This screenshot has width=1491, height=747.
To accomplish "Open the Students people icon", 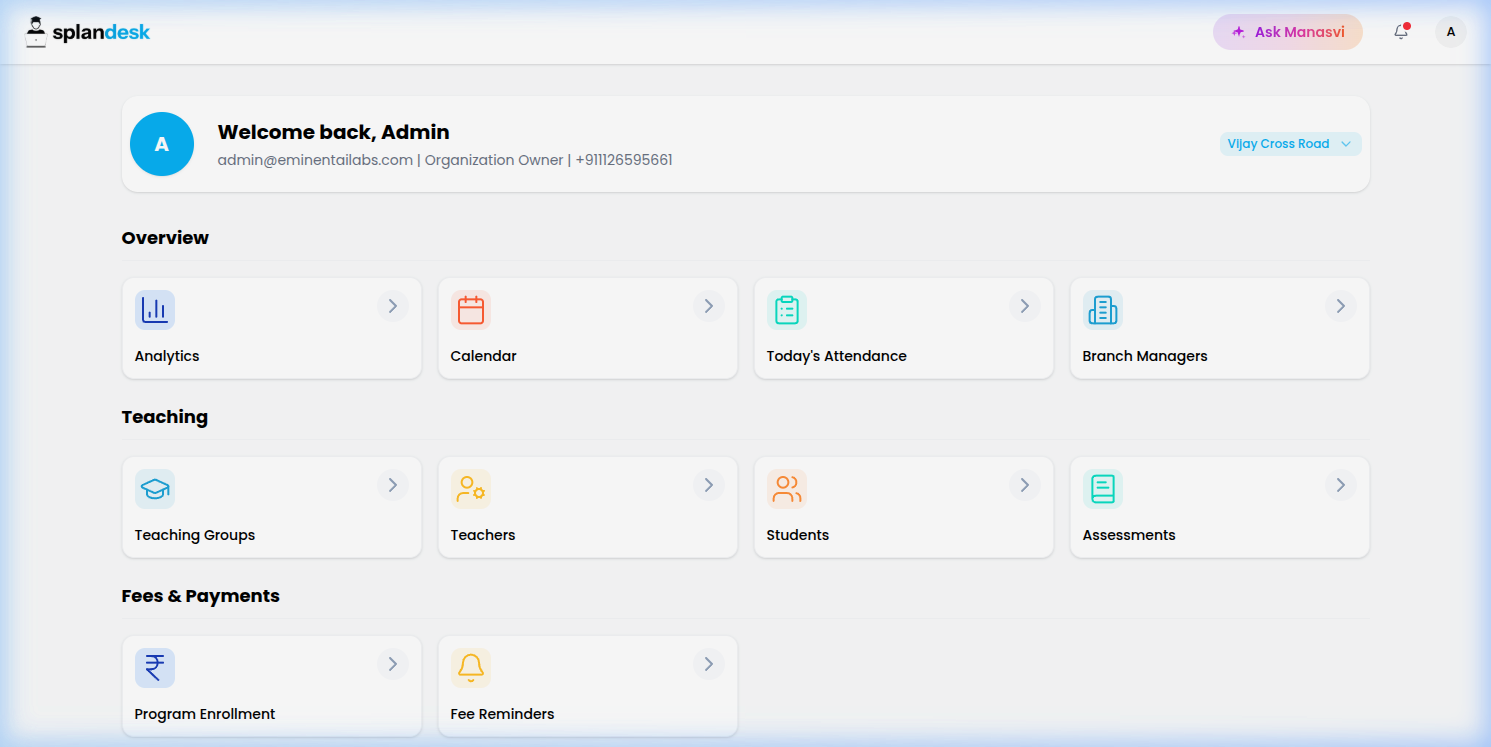I will tap(787, 489).
